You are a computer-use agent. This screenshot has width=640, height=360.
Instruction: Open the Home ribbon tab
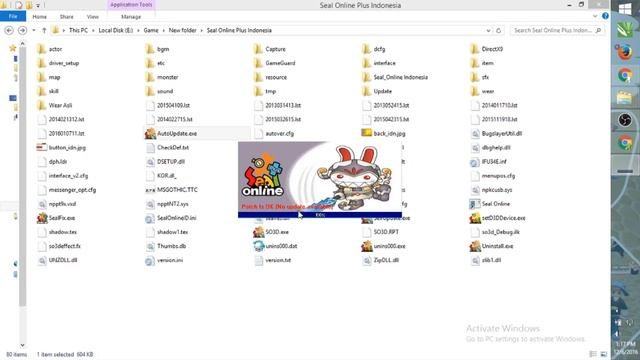pos(40,17)
